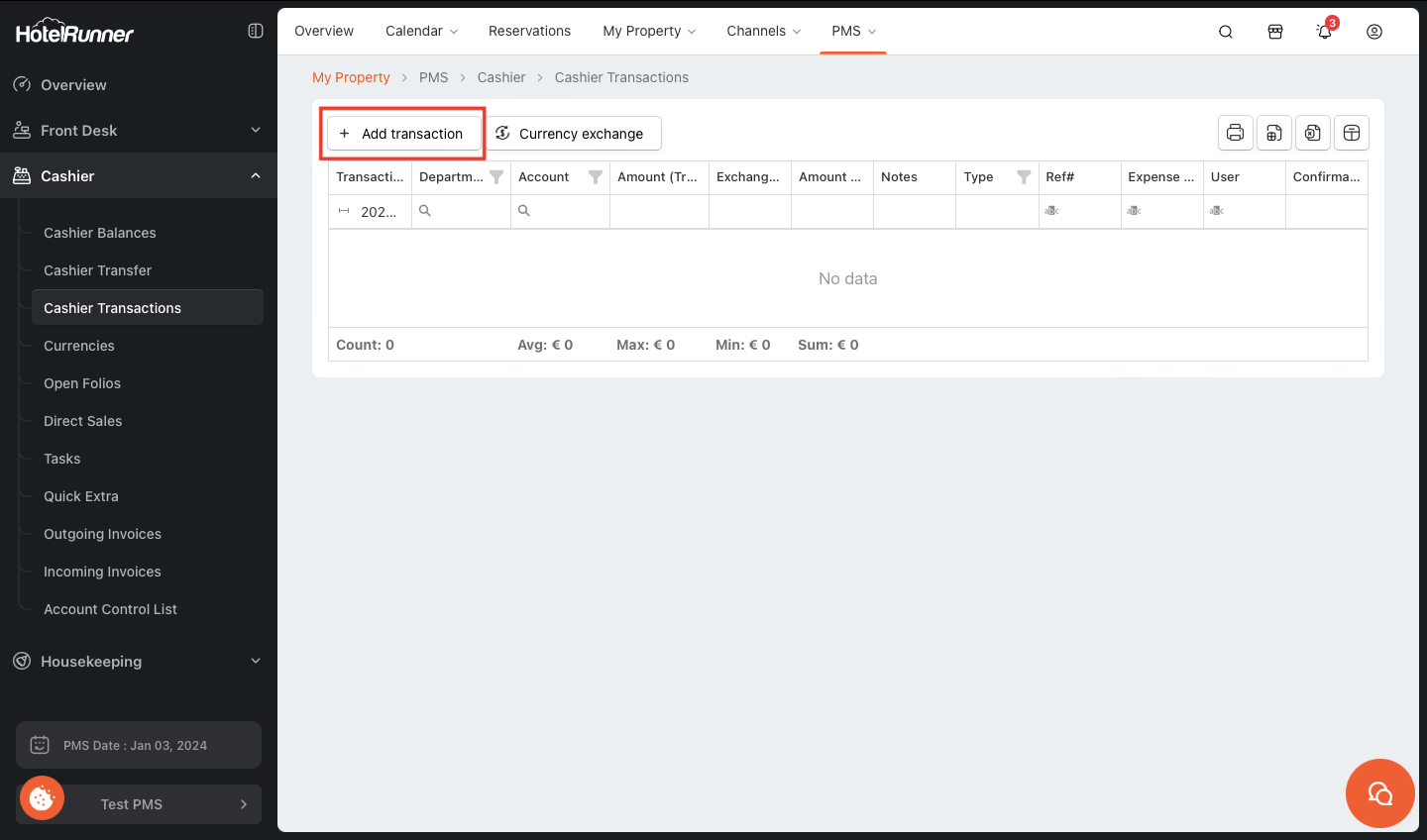
Task: Open the Type column filter
Action: point(1024,177)
